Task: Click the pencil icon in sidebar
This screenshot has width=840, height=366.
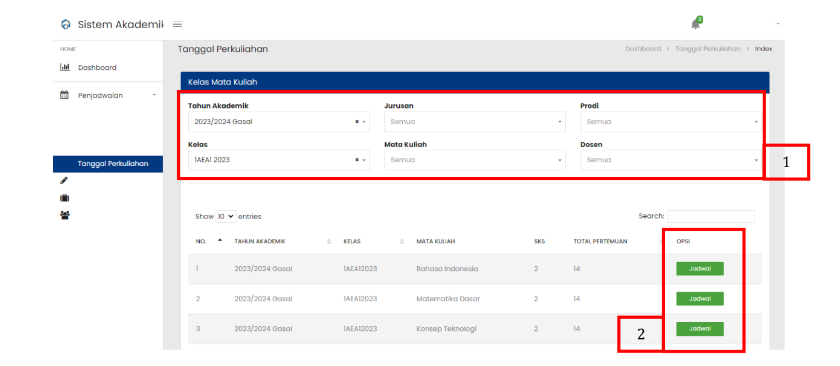Action: click(x=64, y=181)
